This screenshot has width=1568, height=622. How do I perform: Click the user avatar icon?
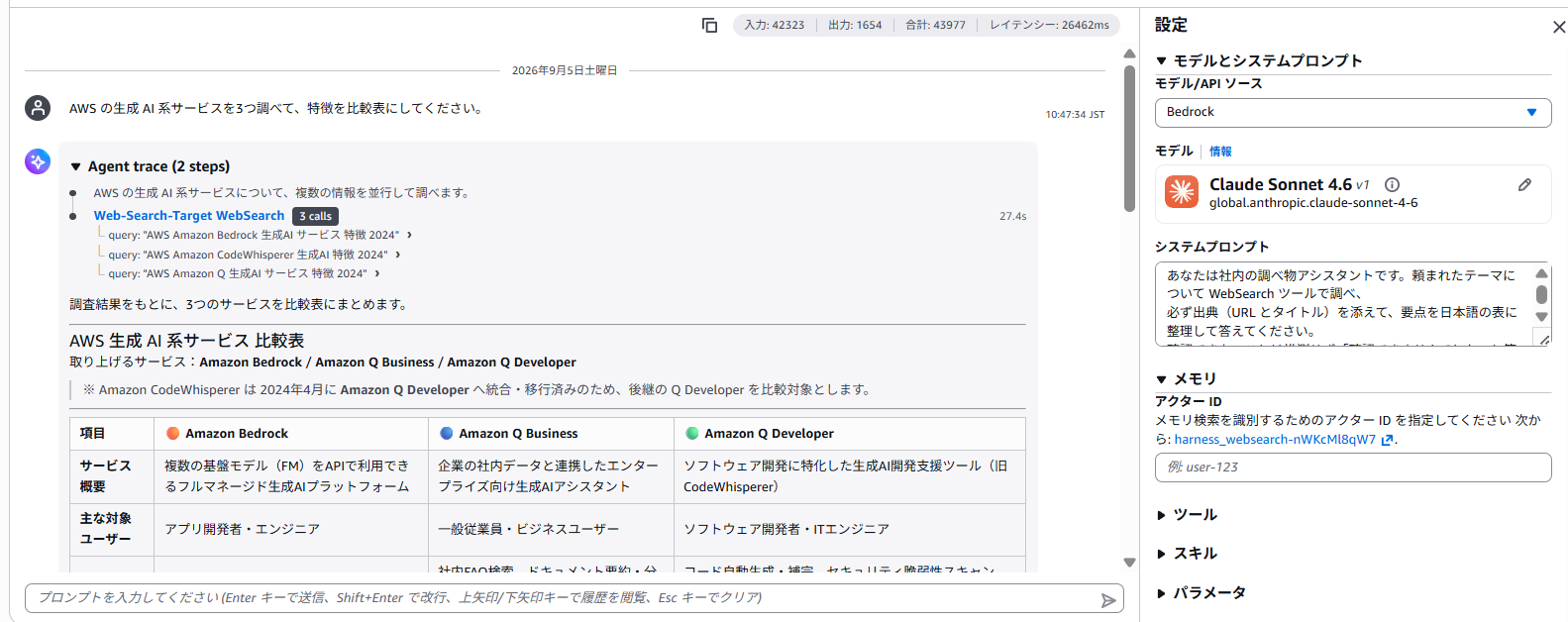click(38, 108)
